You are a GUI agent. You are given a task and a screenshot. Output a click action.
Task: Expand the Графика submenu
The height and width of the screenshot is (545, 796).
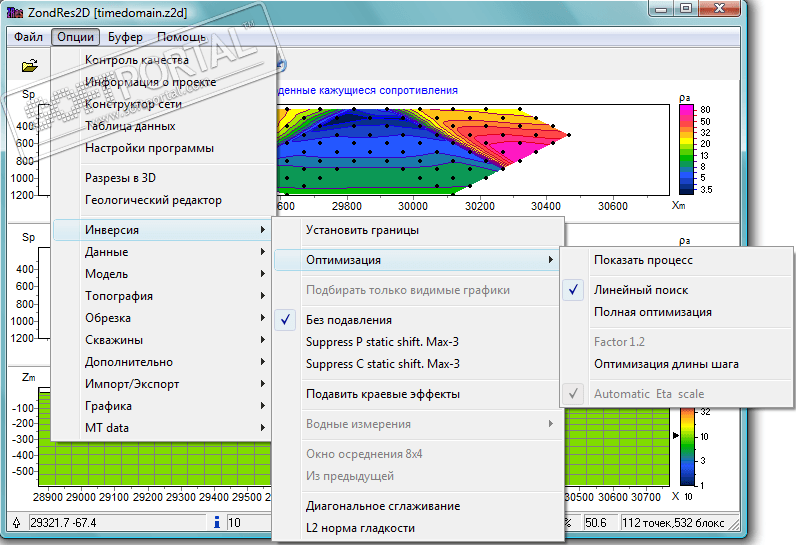click(x=162, y=406)
